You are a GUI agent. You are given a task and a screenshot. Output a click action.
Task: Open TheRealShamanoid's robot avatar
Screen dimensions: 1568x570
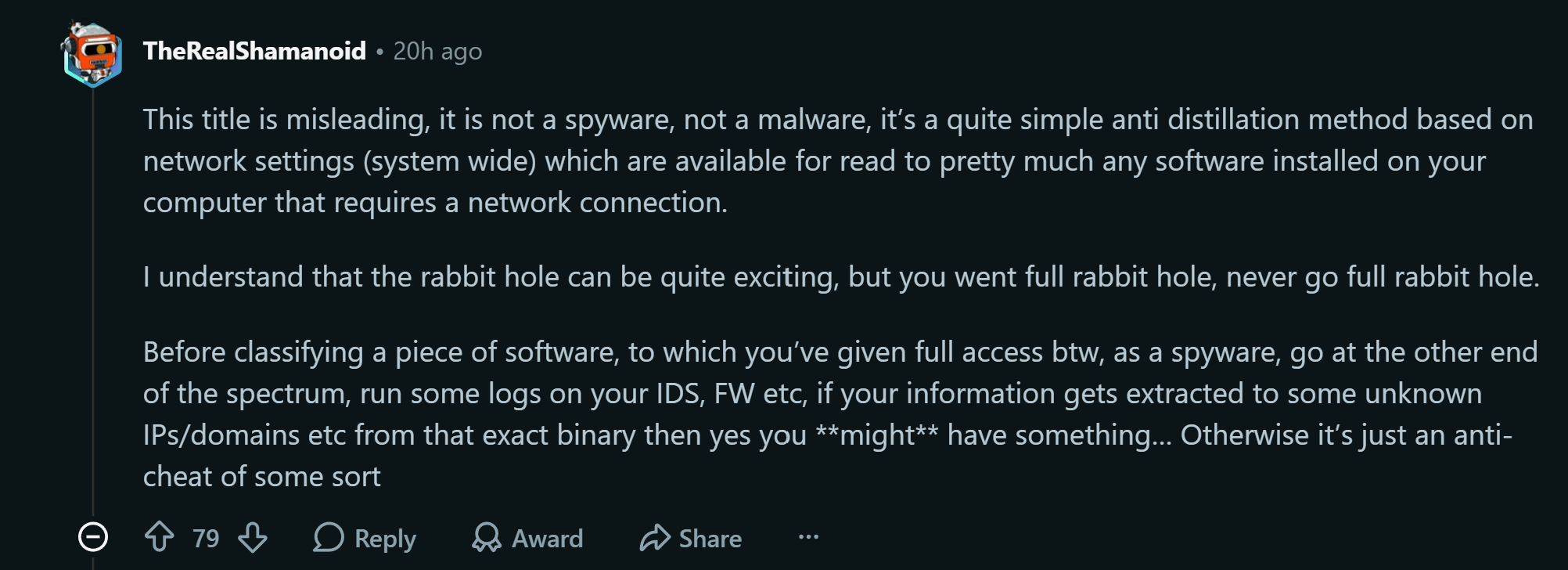pos(92,53)
